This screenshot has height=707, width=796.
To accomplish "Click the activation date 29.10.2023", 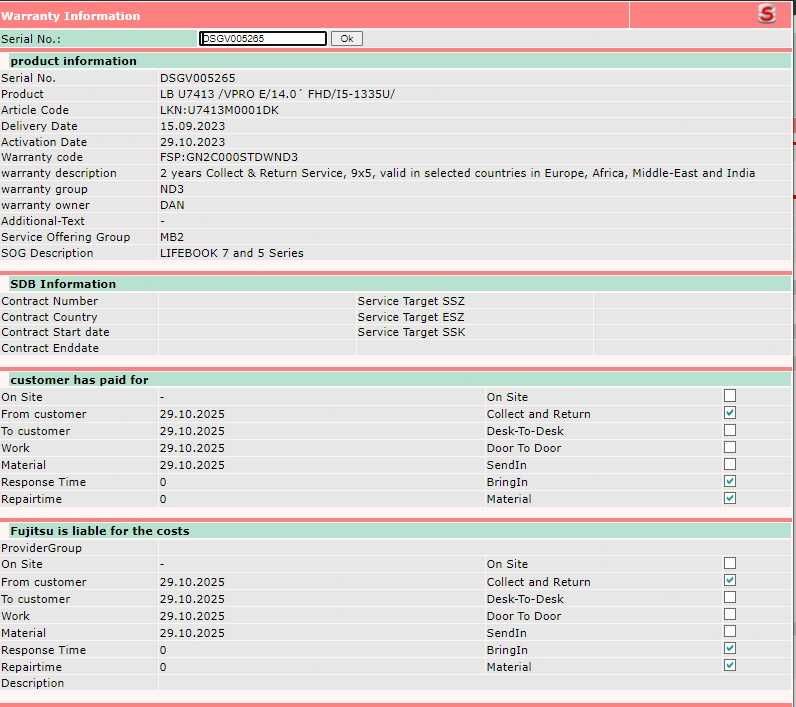I will 192,142.
